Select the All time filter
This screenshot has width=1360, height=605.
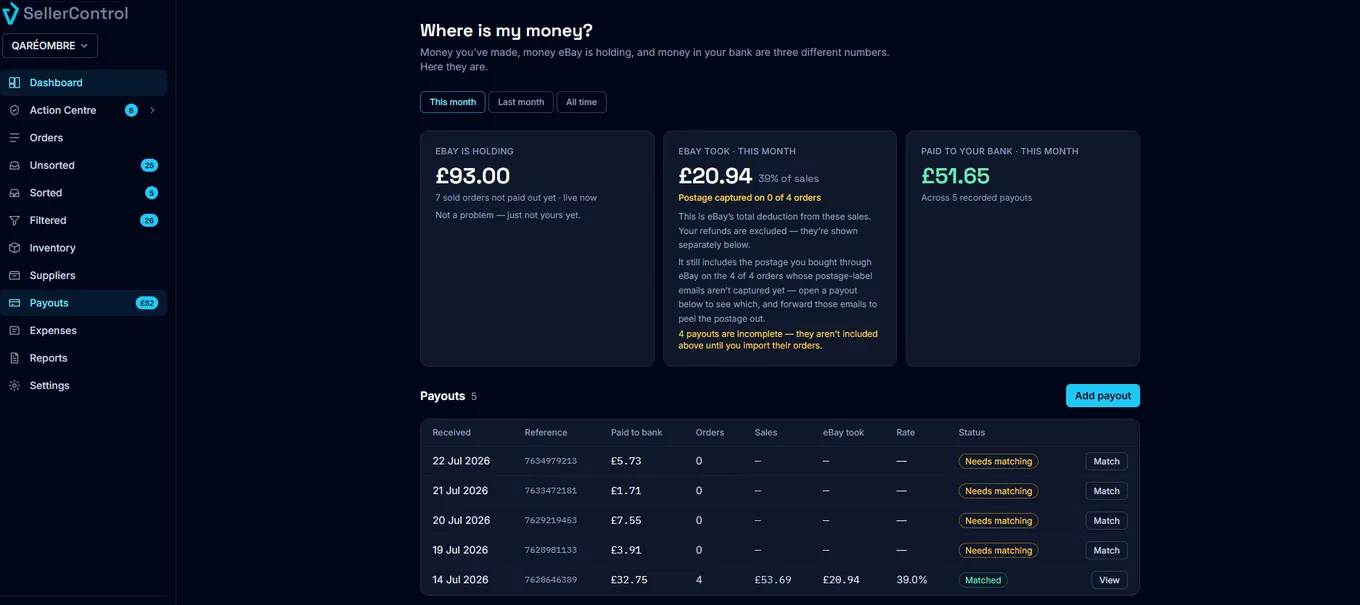click(581, 102)
